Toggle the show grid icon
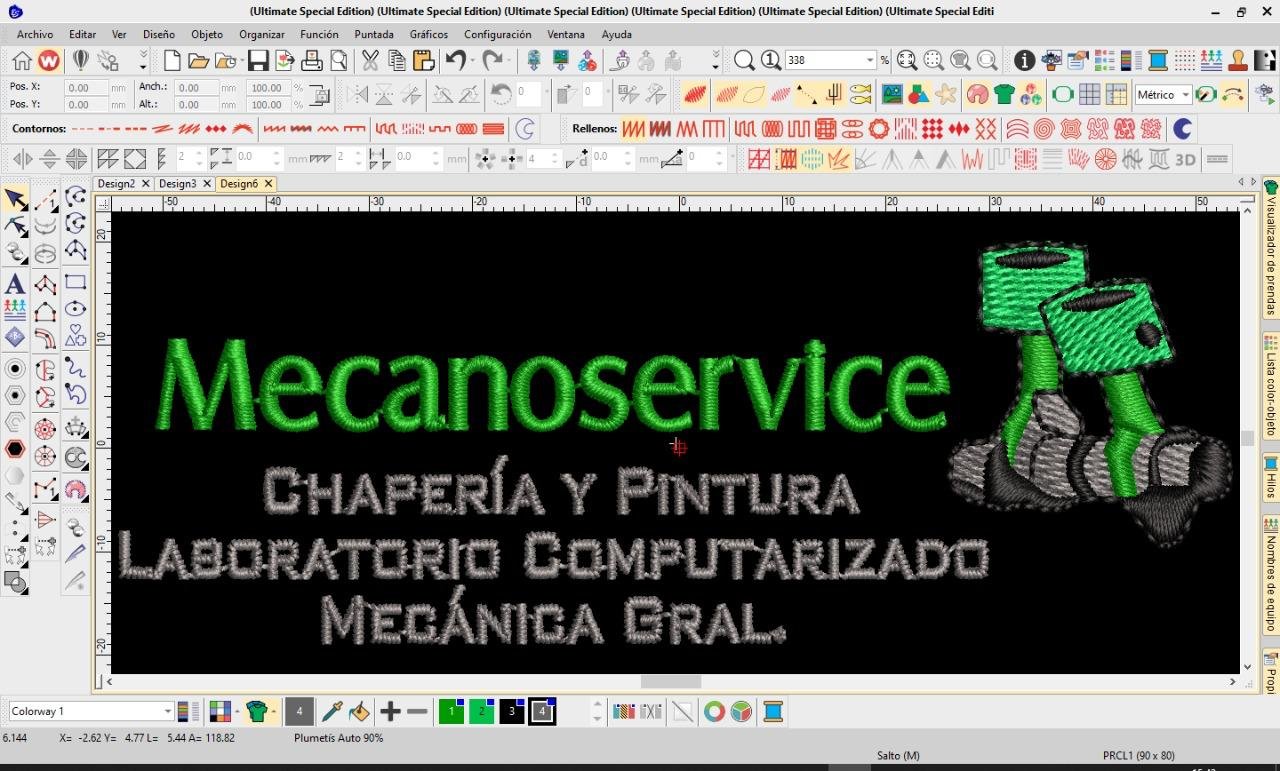This screenshot has height=771, width=1280. [1089, 95]
